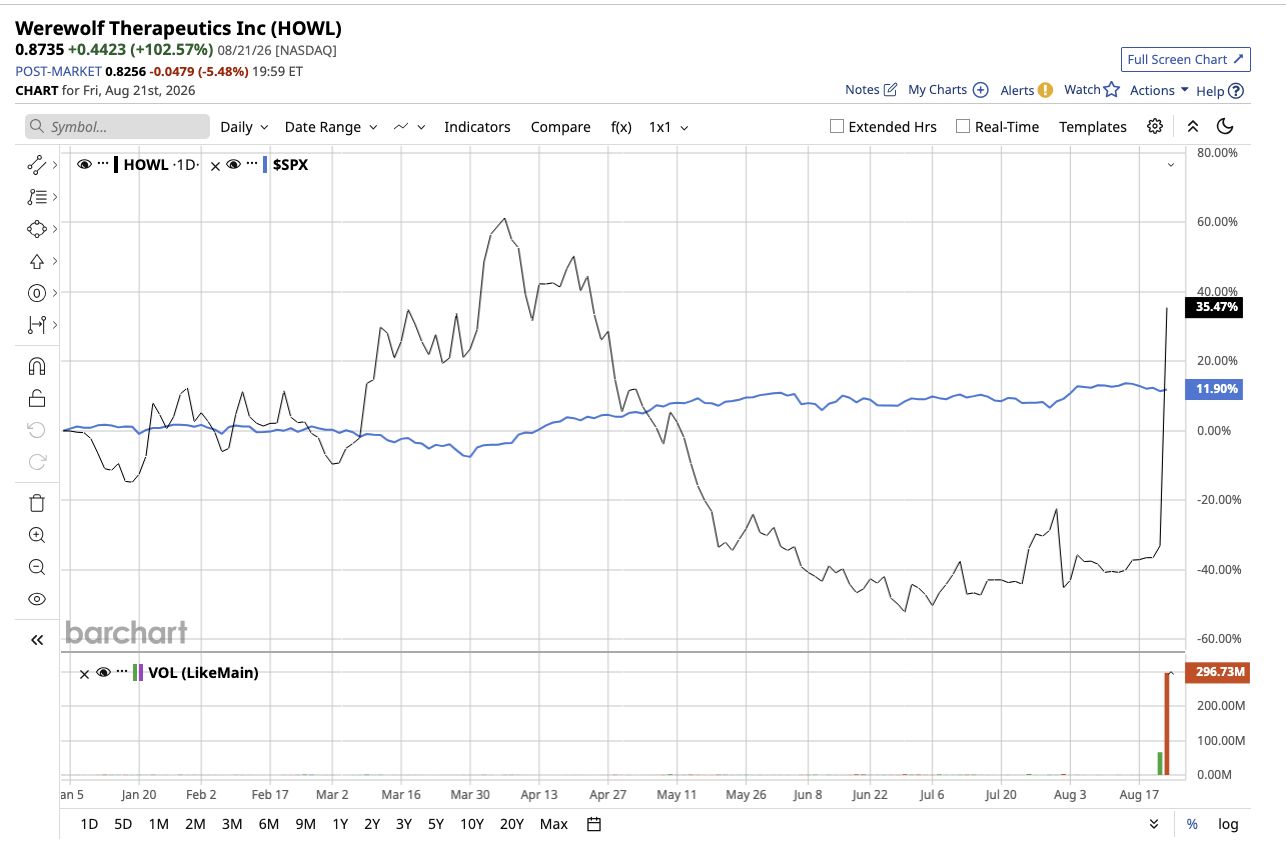Focus the Symbol search field
Viewport: 1286px width, 854px height.
click(118, 127)
